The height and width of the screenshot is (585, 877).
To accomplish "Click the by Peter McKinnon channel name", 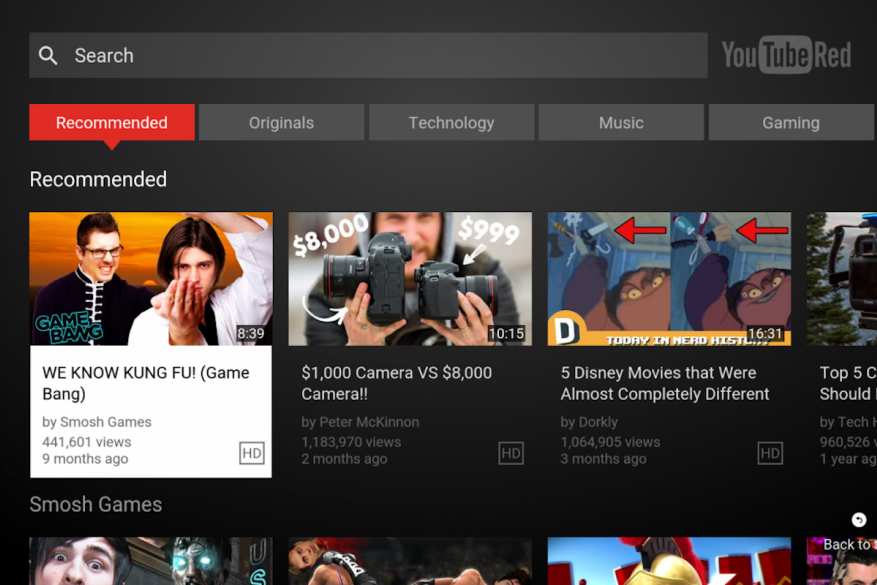I will coord(360,422).
